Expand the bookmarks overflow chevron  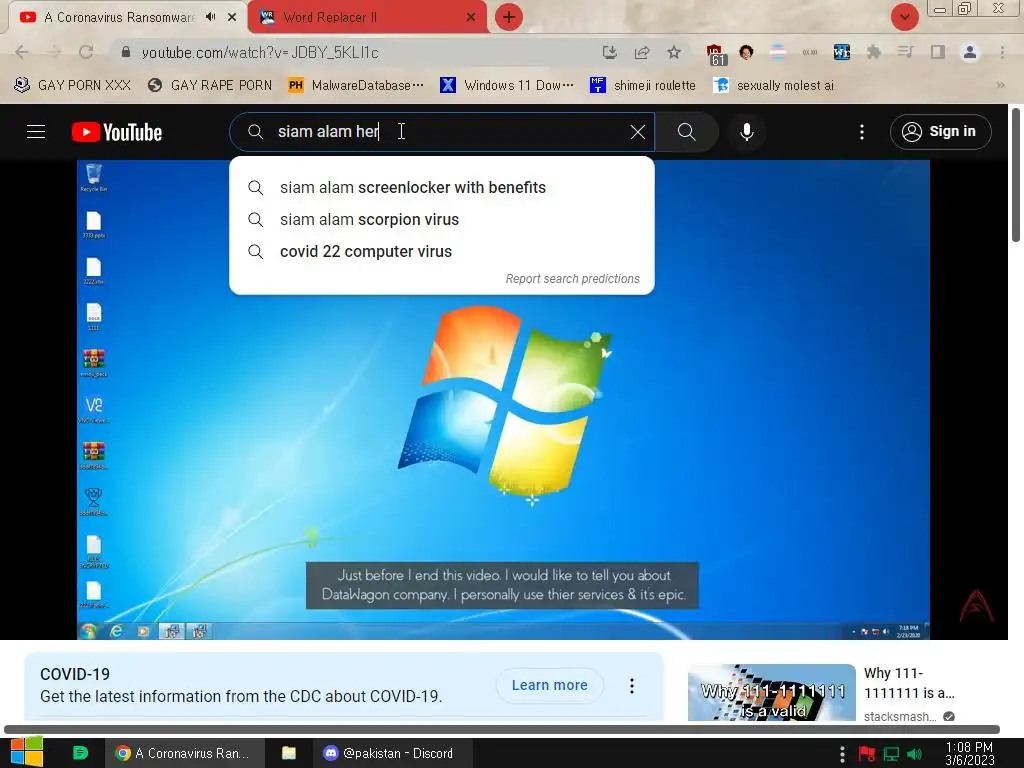pos(1000,85)
